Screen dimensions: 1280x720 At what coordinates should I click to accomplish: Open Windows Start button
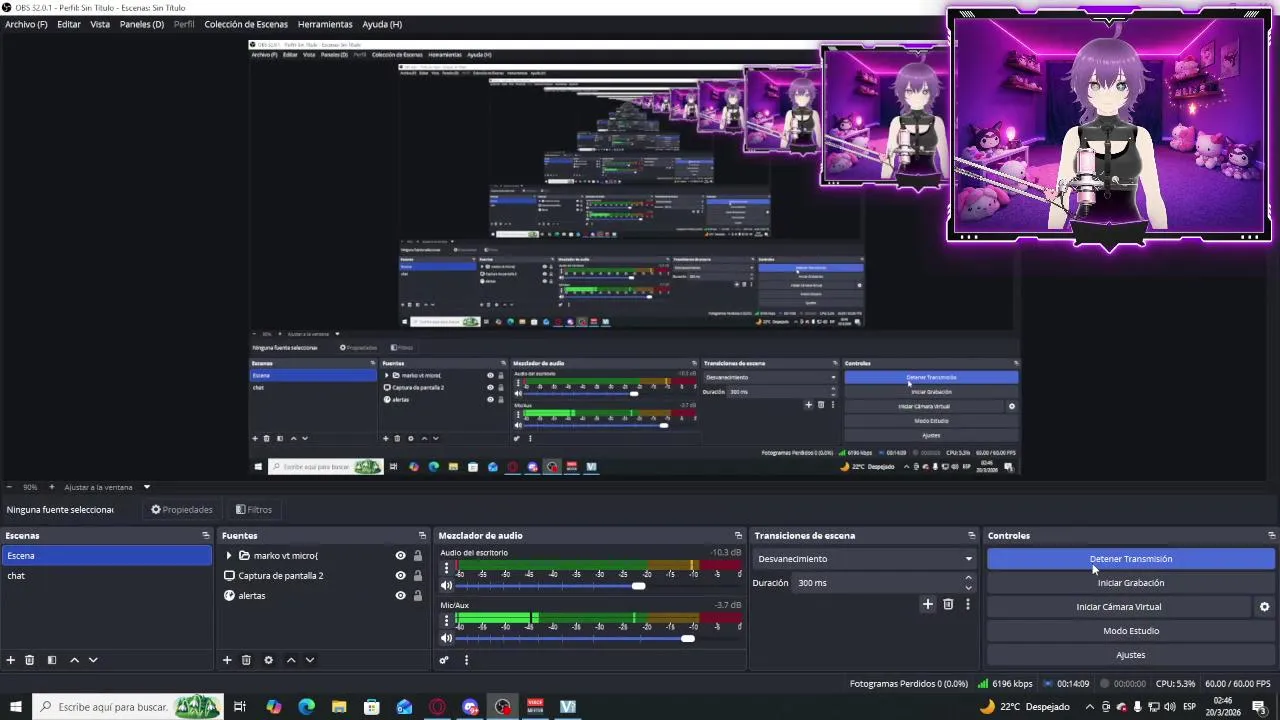point(16,707)
